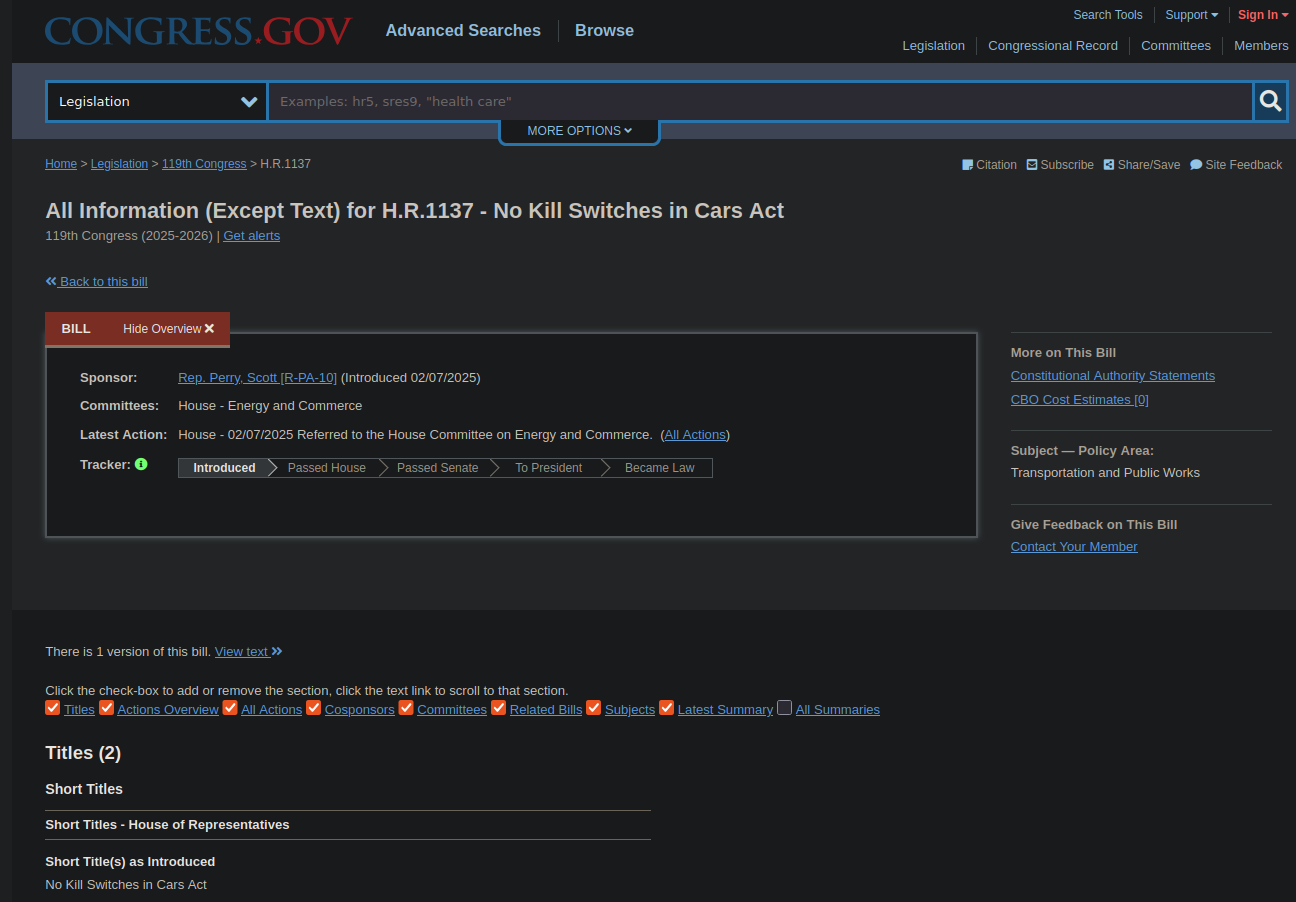This screenshot has width=1296, height=902.
Task: Click the "Titles (2)" section heading
Action: 83,753
